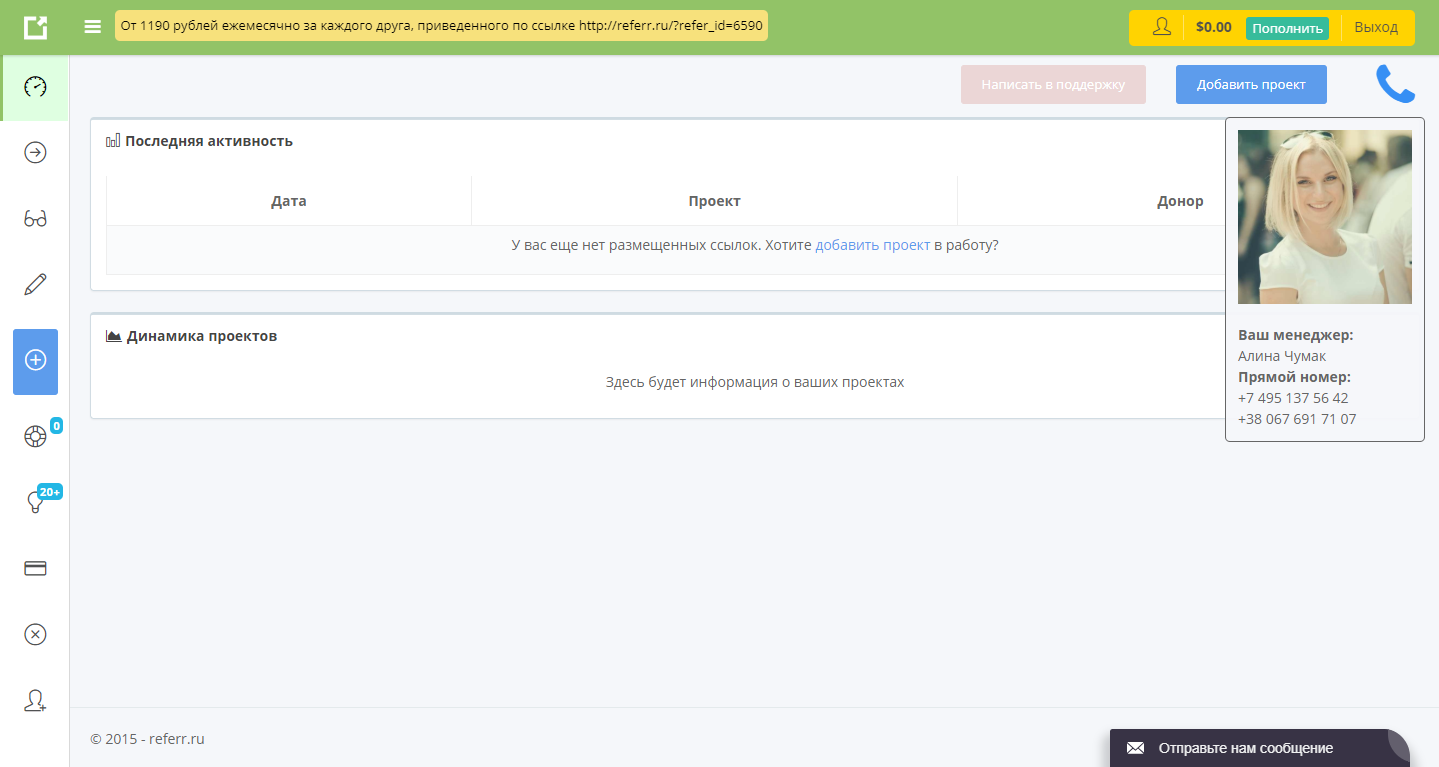The image size is (1439, 767).
Task: Open the glasses sidebar icon
Action: pyautogui.click(x=35, y=219)
